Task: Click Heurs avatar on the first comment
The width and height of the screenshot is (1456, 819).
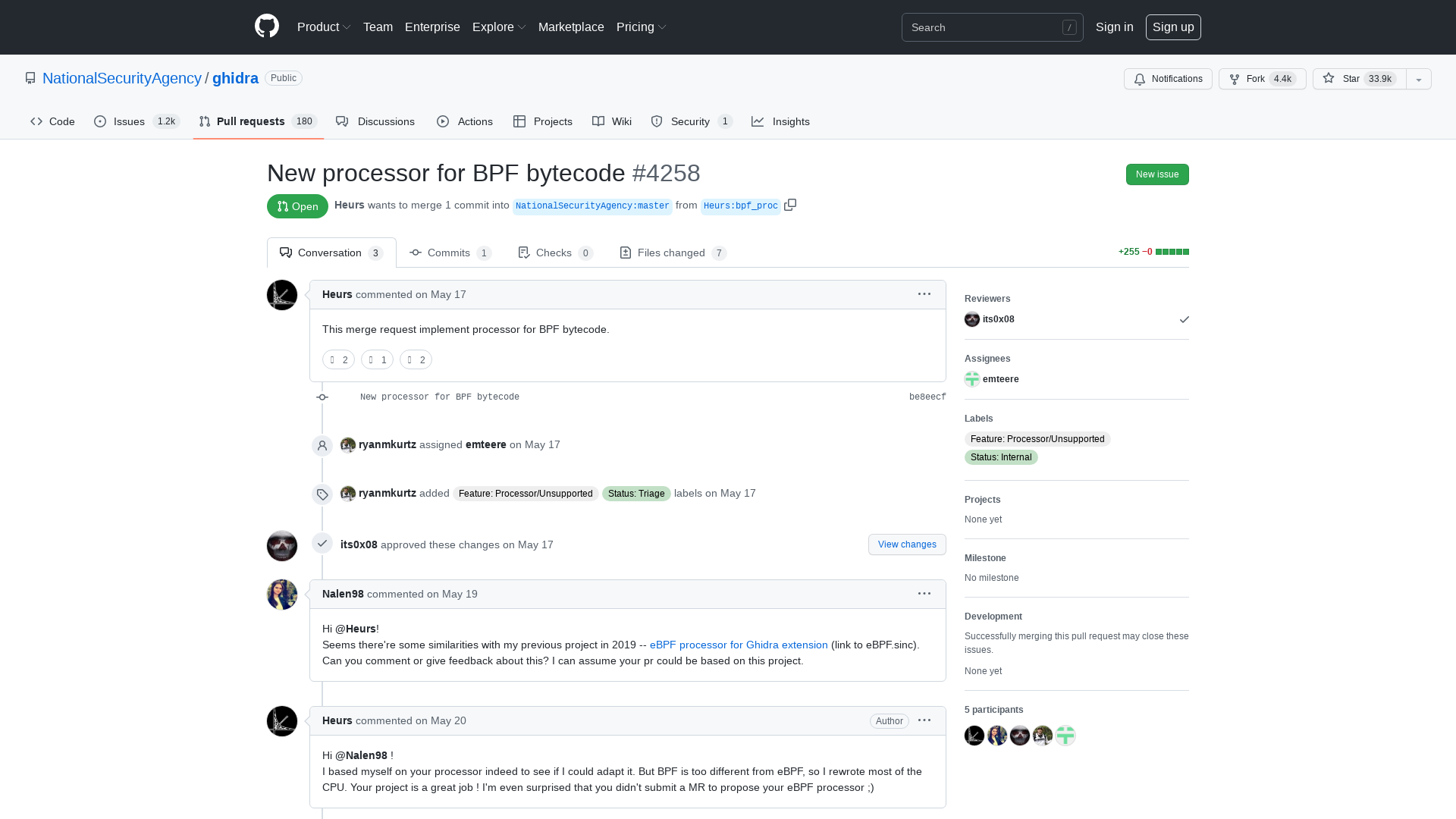Action: point(282,295)
